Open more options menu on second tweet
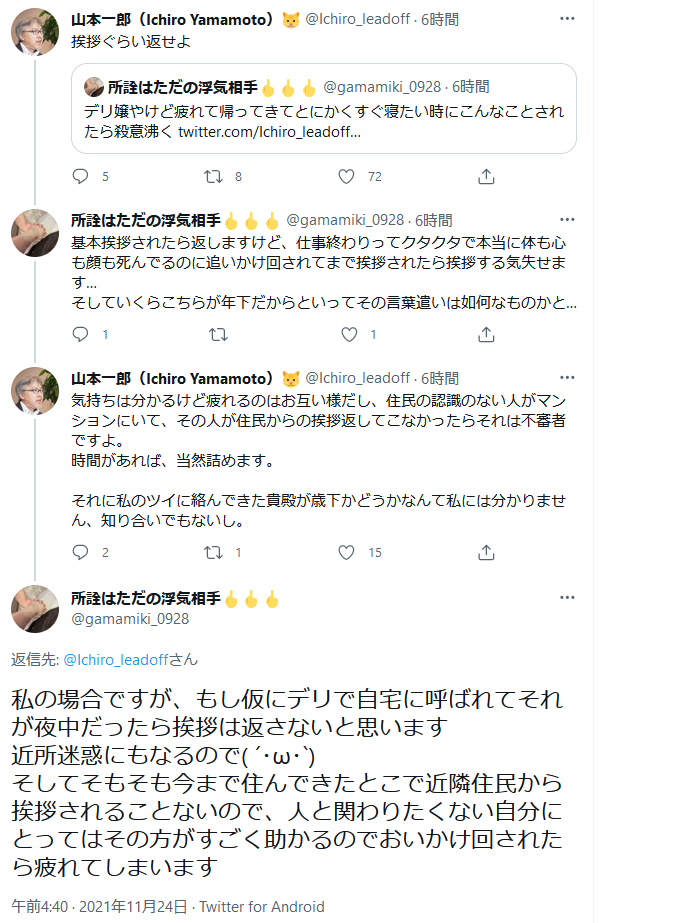686x923 pixels. [567, 220]
